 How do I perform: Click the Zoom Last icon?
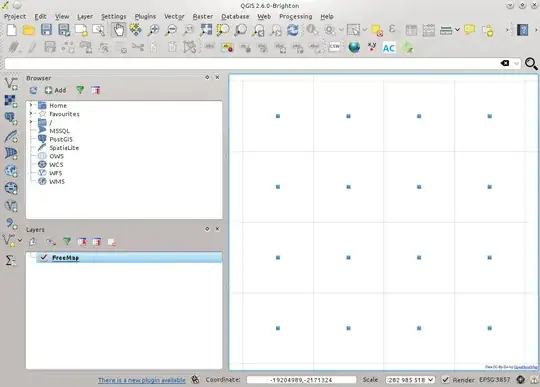click(x=258, y=30)
